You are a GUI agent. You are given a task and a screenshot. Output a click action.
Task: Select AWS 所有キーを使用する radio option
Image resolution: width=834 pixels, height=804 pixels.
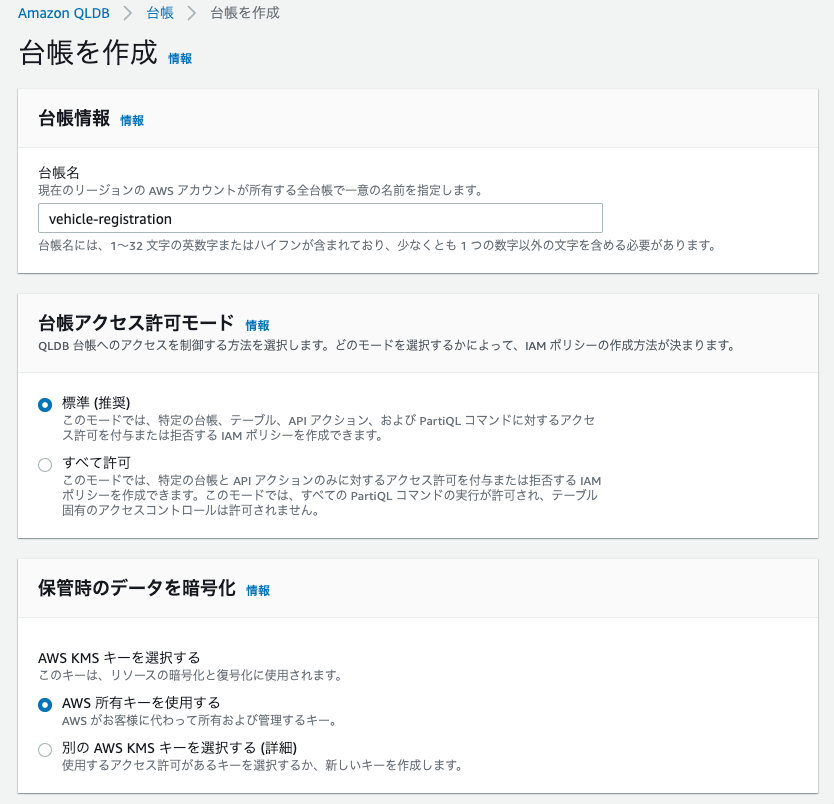(x=45, y=705)
